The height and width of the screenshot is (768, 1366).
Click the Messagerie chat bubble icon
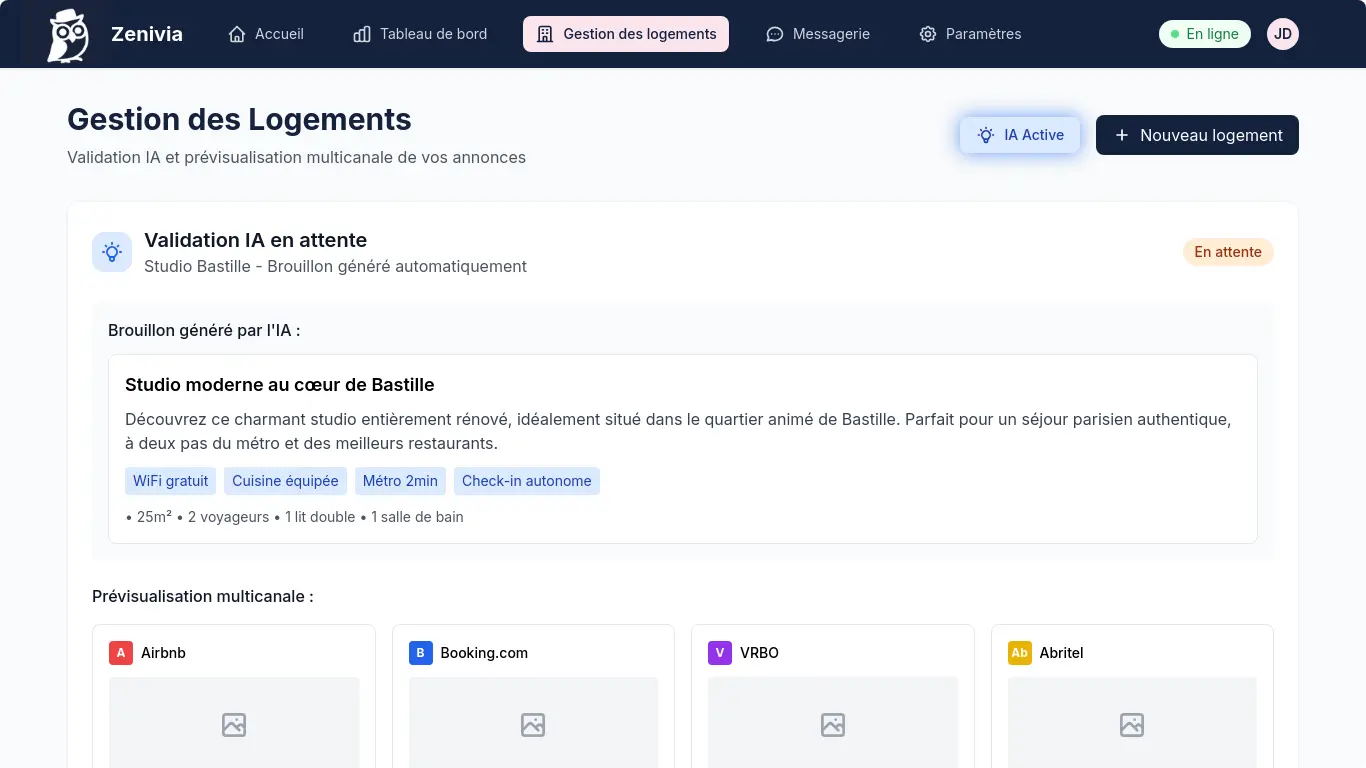[774, 33]
